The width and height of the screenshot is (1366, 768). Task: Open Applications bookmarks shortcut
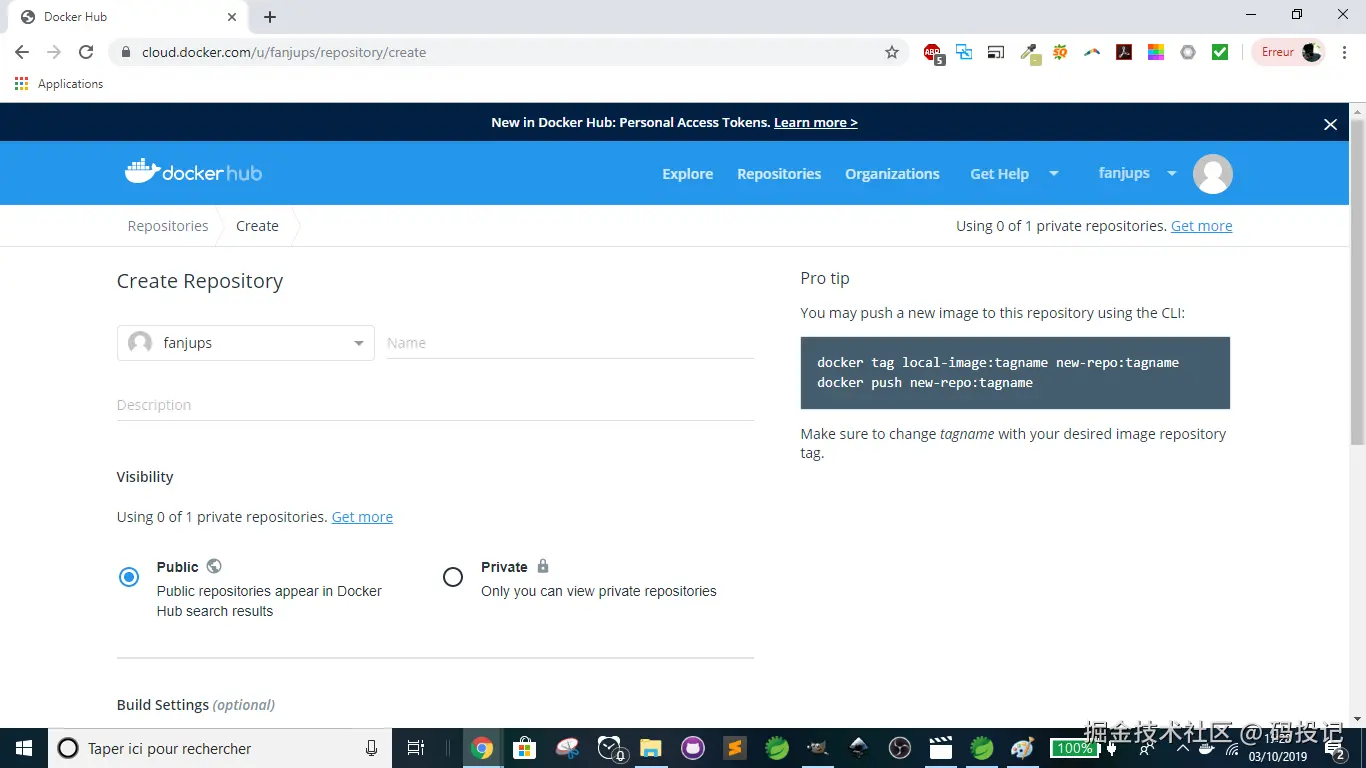click(59, 84)
